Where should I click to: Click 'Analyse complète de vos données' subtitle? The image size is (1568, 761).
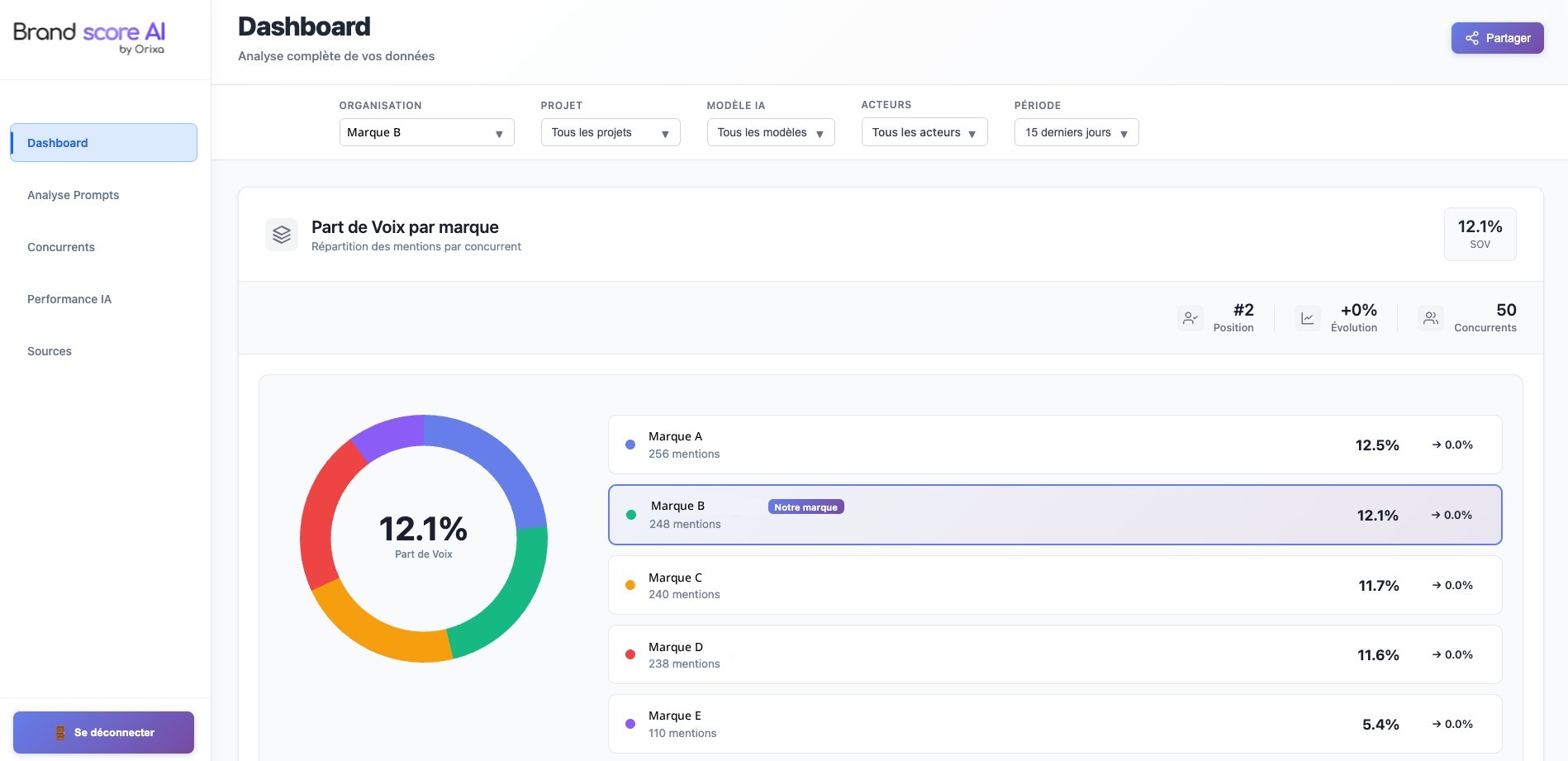[x=336, y=56]
